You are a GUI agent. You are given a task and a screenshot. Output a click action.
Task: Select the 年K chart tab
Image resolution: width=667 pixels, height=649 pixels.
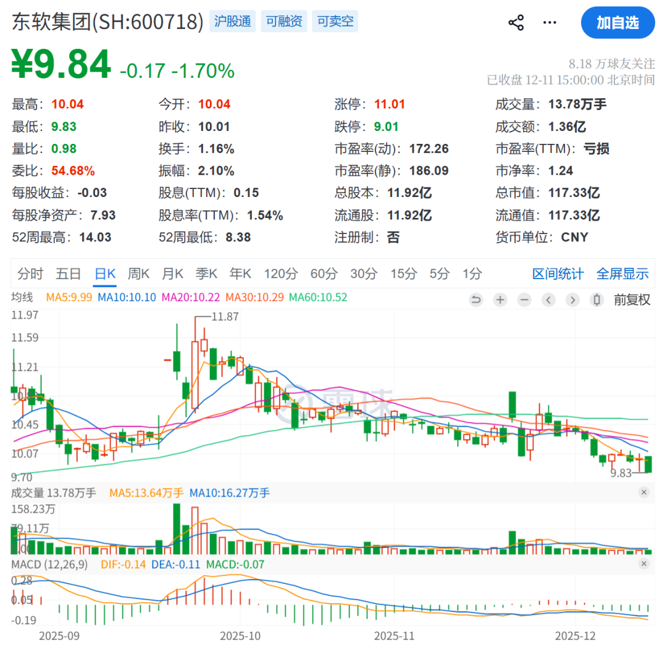pyautogui.click(x=240, y=273)
